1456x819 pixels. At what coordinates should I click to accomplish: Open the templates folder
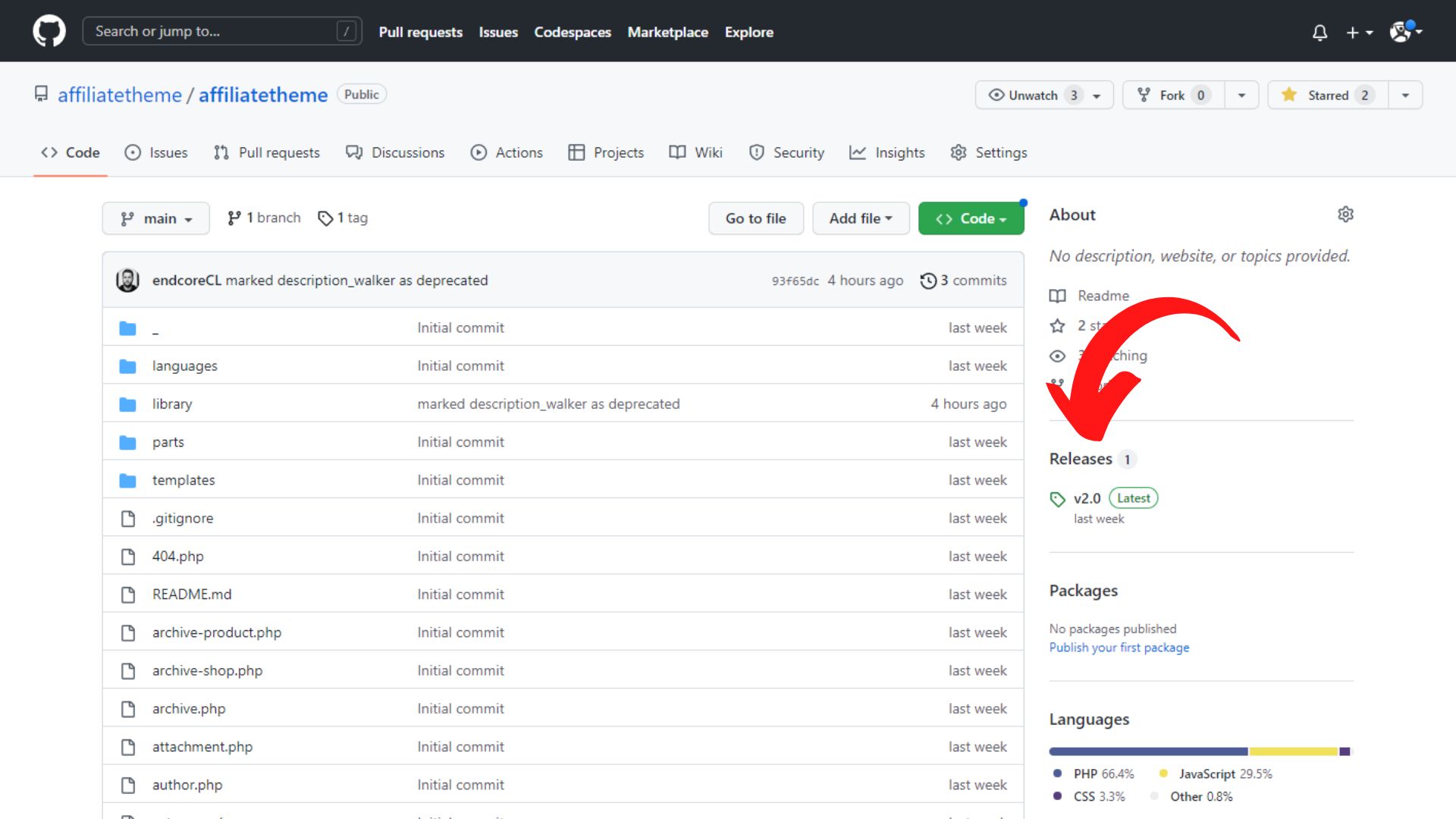click(x=184, y=480)
